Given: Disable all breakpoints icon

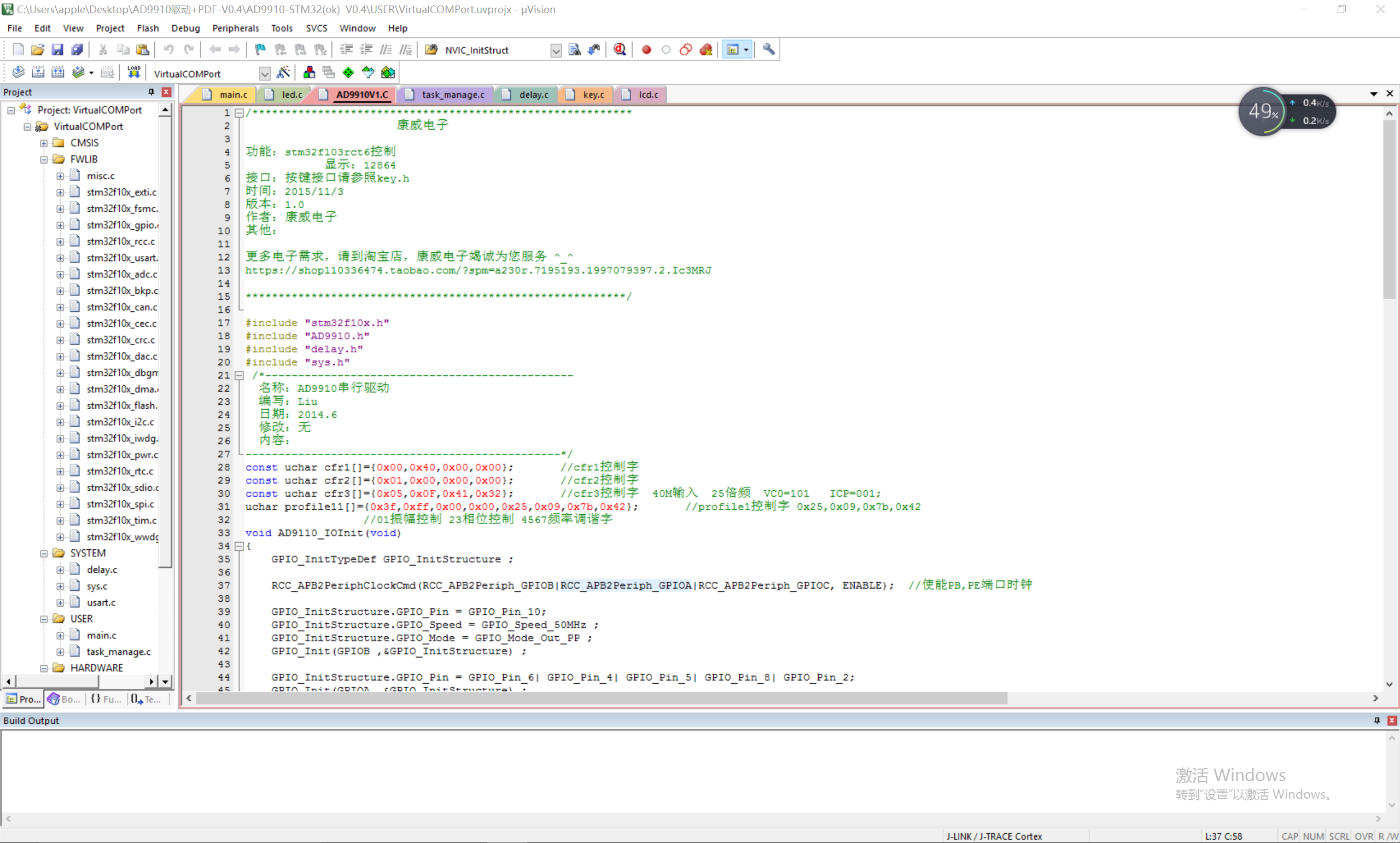Looking at the screenshot, I should pos(686,50).
